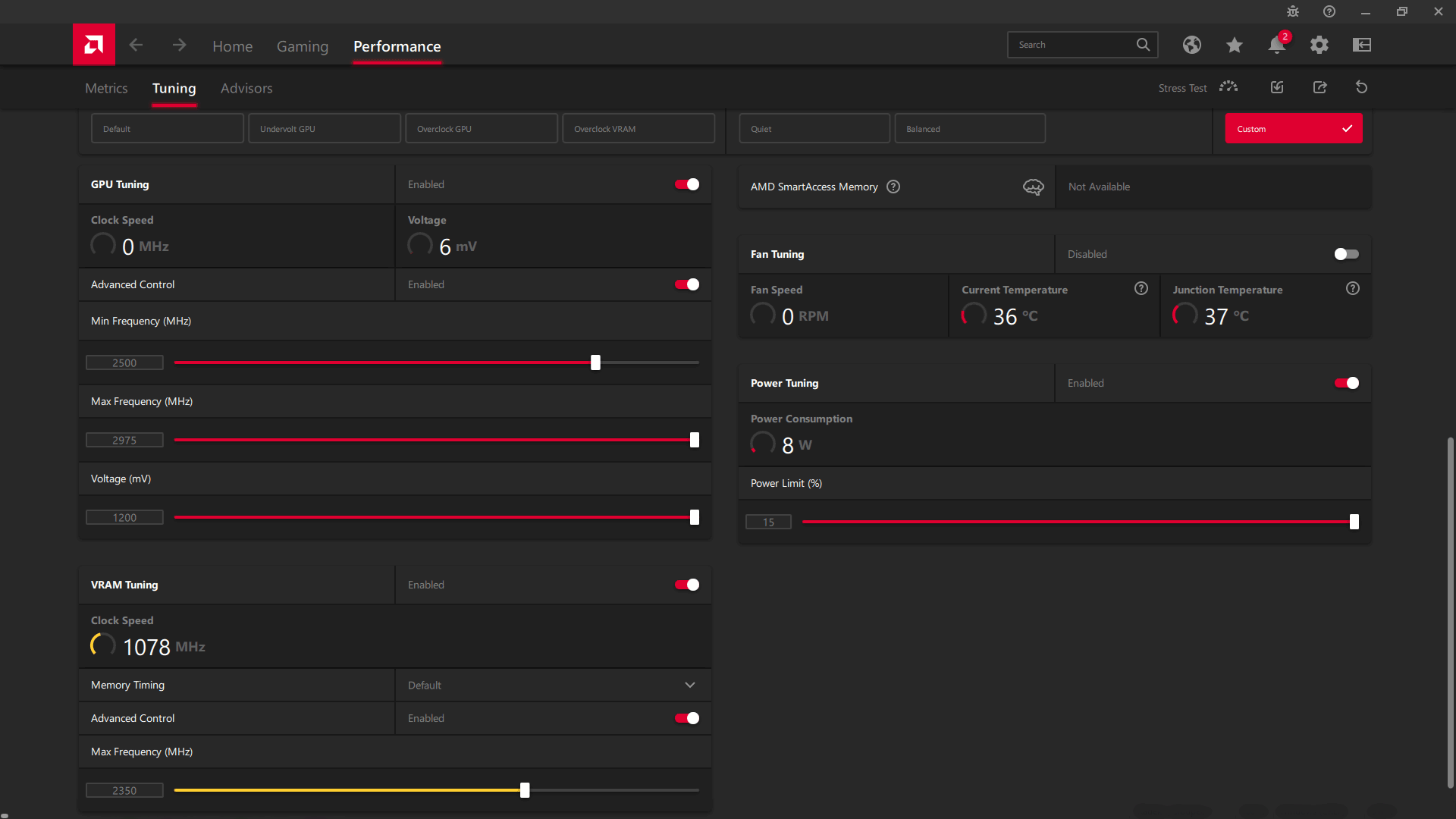
Task: Open notifications bell icon
Action: click(x=1277, y=45)
